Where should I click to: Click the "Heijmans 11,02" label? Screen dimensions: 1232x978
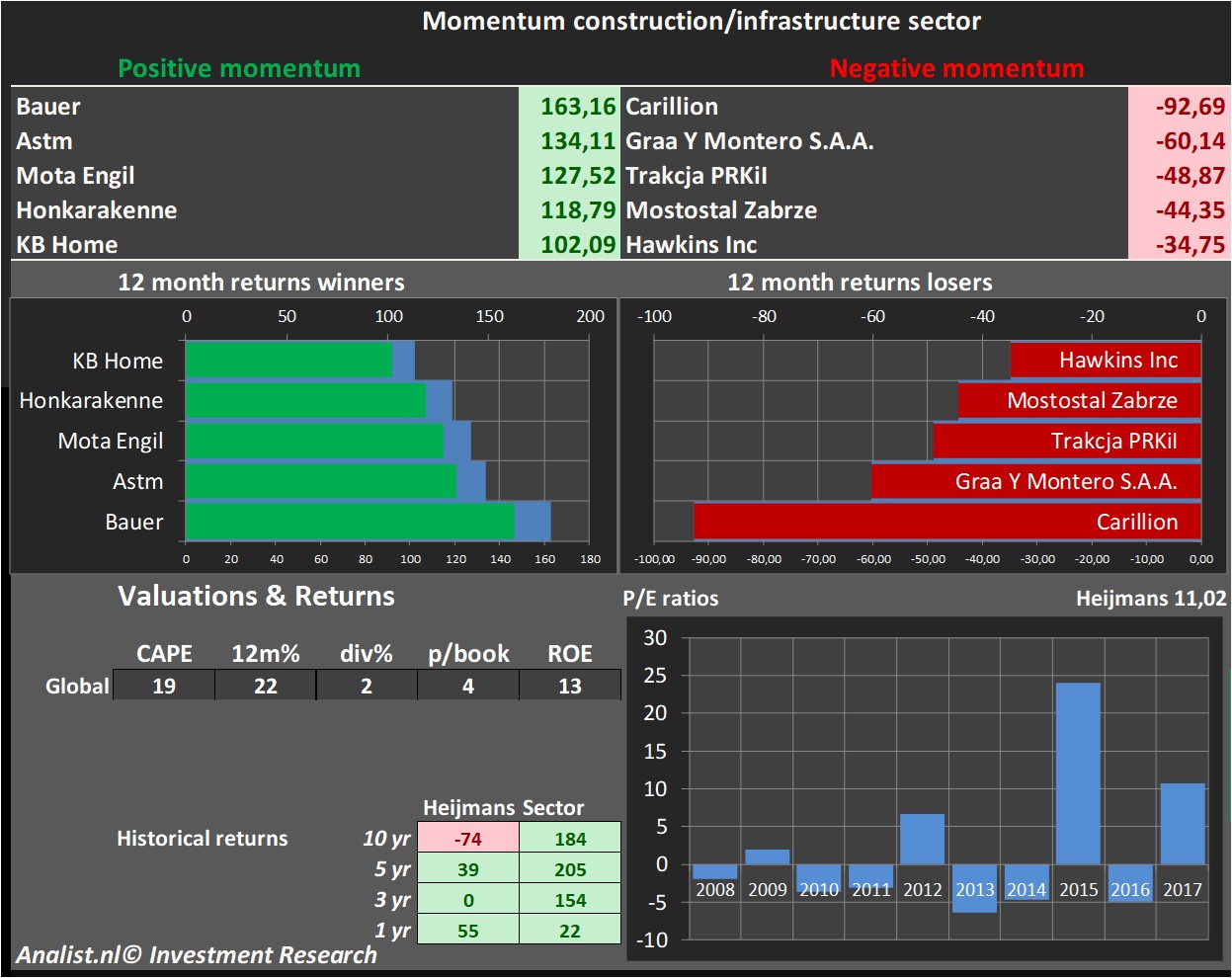1151,599
